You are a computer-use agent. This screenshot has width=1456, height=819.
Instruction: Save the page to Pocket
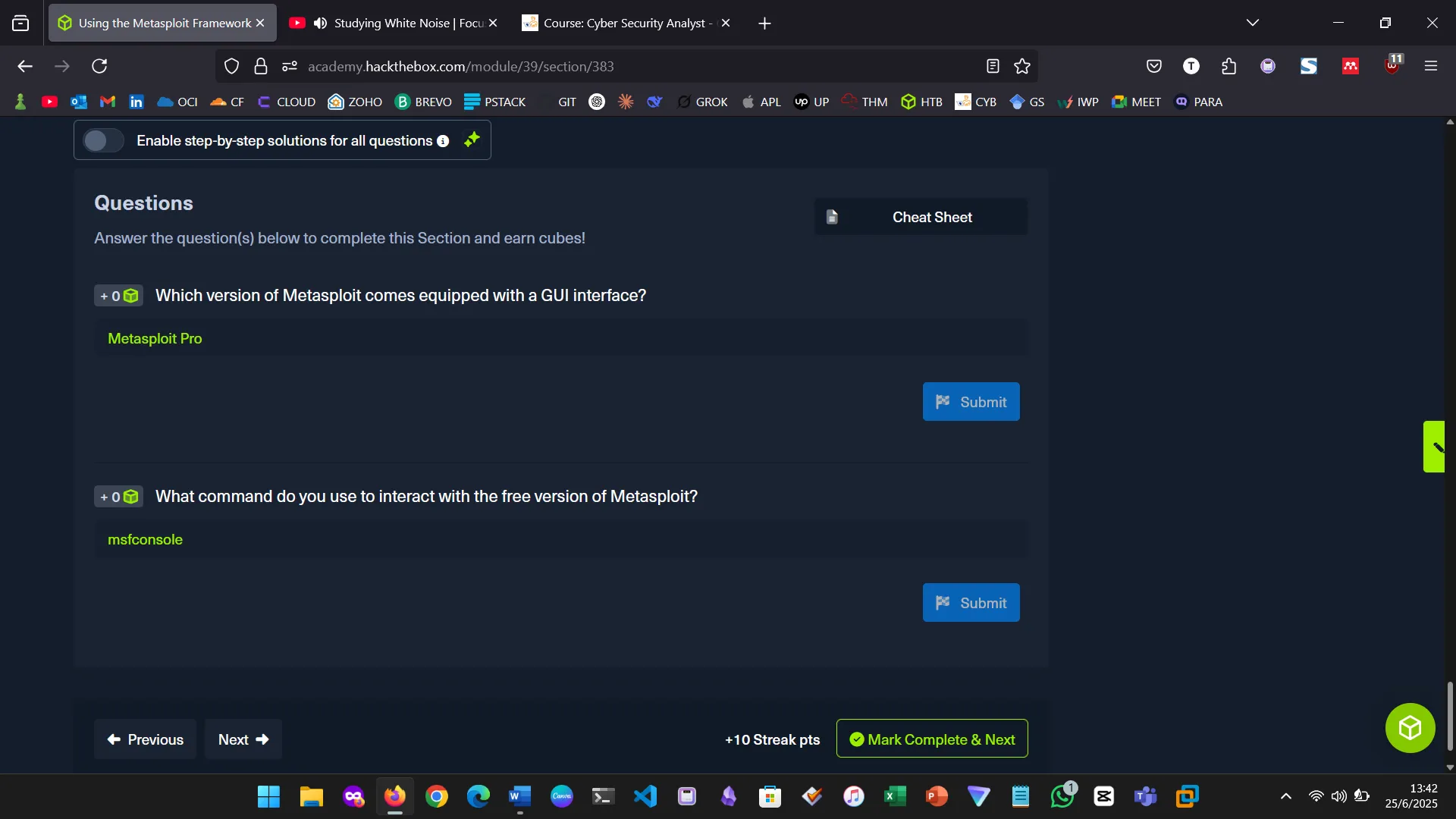pyautogui.click(x=1153, y=66)
